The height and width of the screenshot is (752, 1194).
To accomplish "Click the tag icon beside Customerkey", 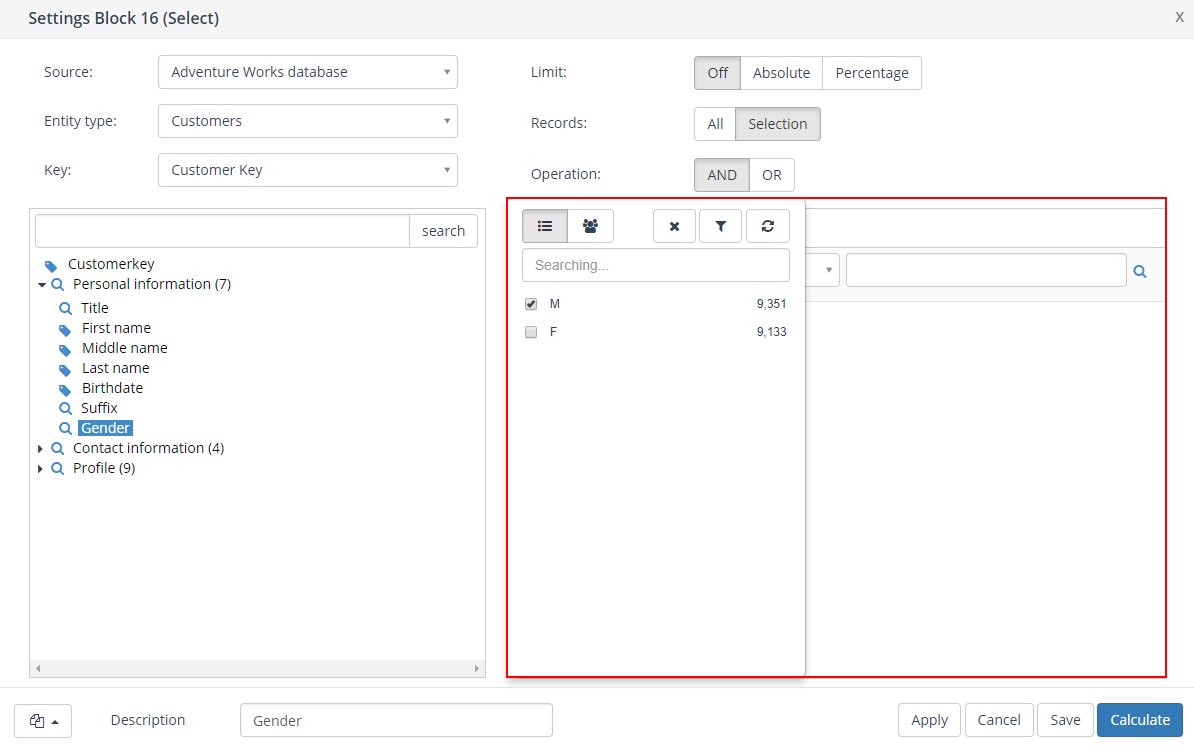I will (x=51, y=265).
